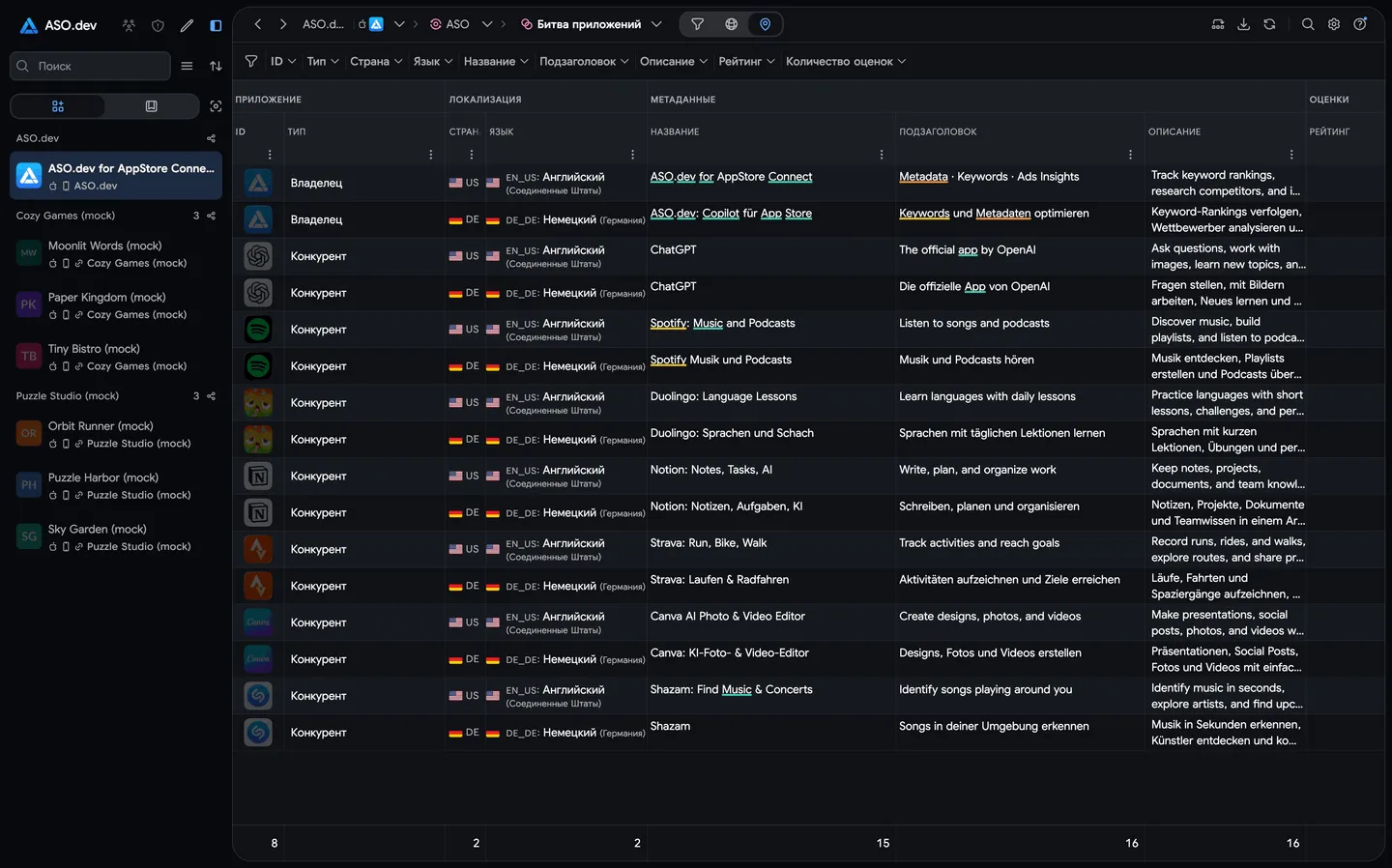Click the funnel icon at start of filter bar
Image resolution: width=1392 pixels, height=868 pixels.
click(x=251, y=61)
